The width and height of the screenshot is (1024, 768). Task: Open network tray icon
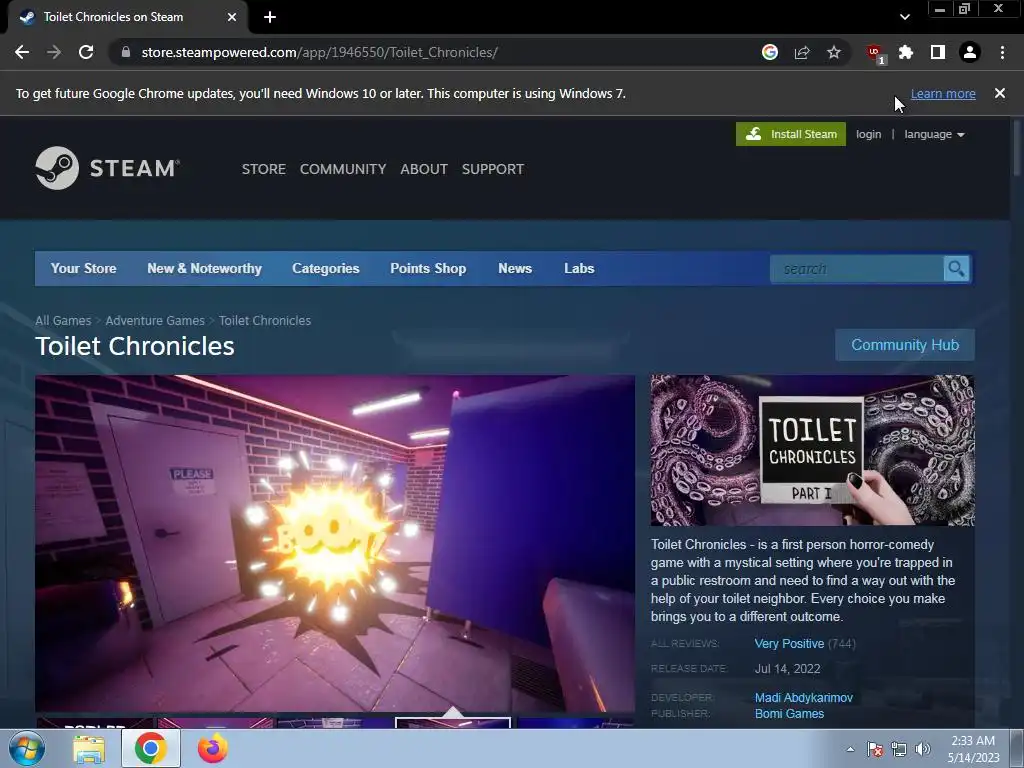click(899, 749)
